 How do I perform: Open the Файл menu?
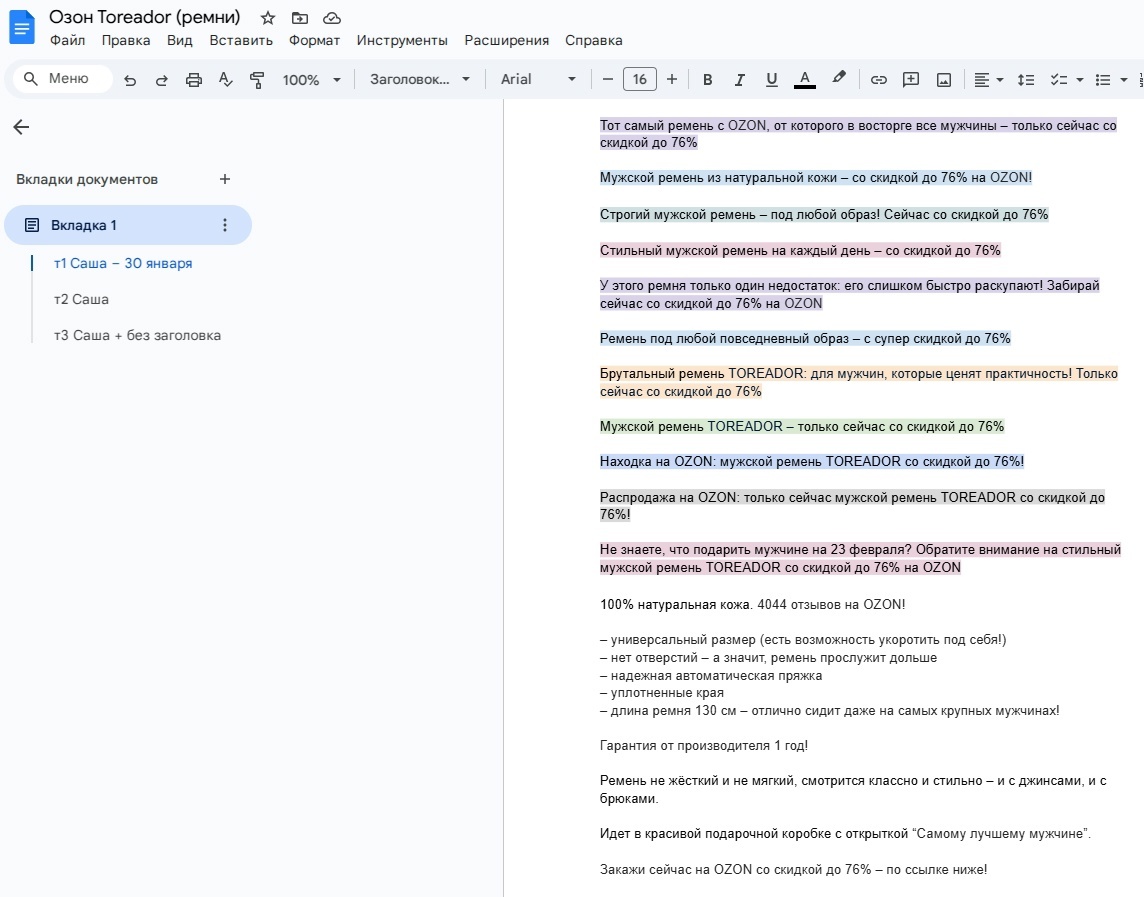(67, 41)
